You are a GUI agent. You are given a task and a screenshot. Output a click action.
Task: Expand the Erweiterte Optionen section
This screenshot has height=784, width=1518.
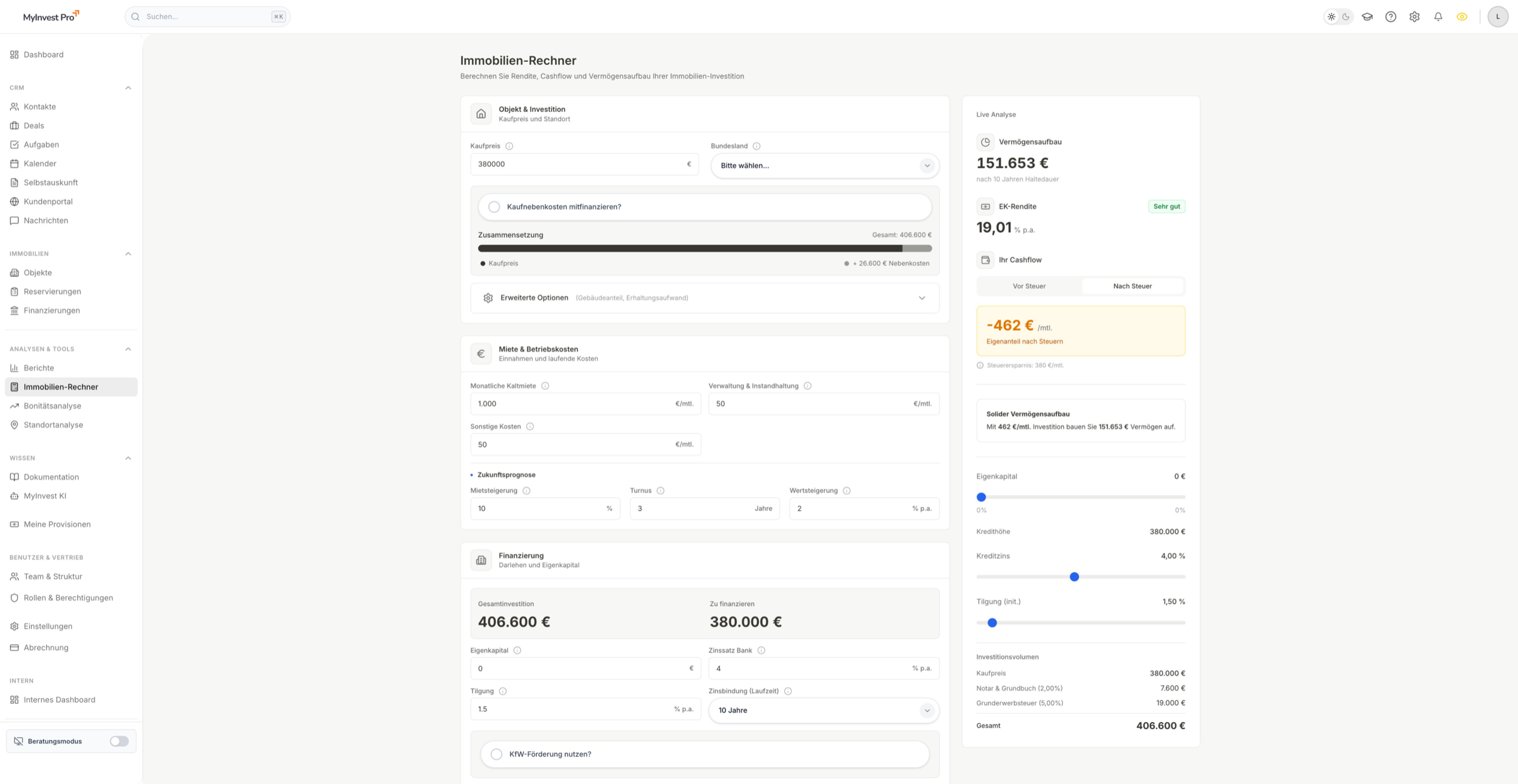(x=705, y=298)
